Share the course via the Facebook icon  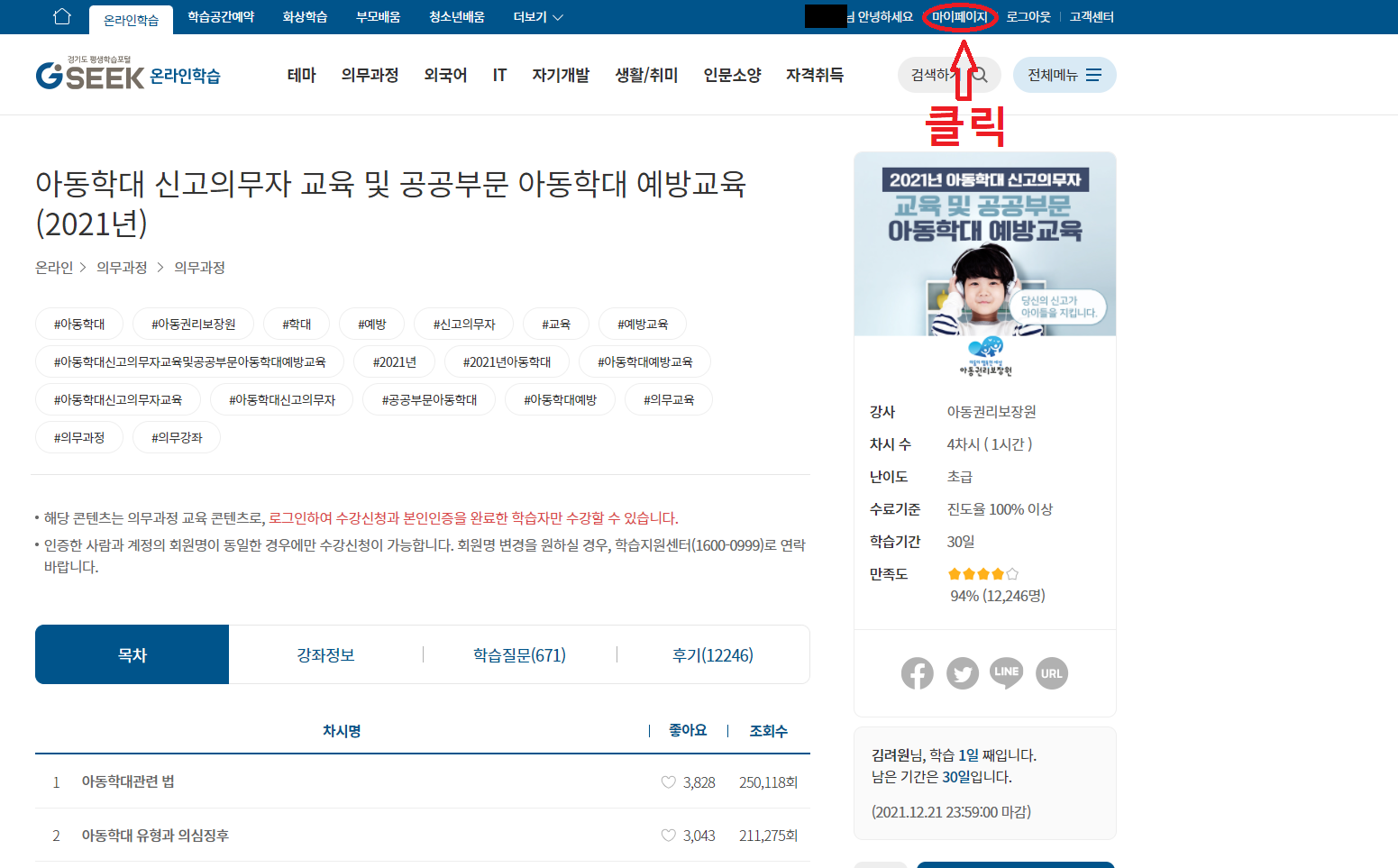[918, 672]
